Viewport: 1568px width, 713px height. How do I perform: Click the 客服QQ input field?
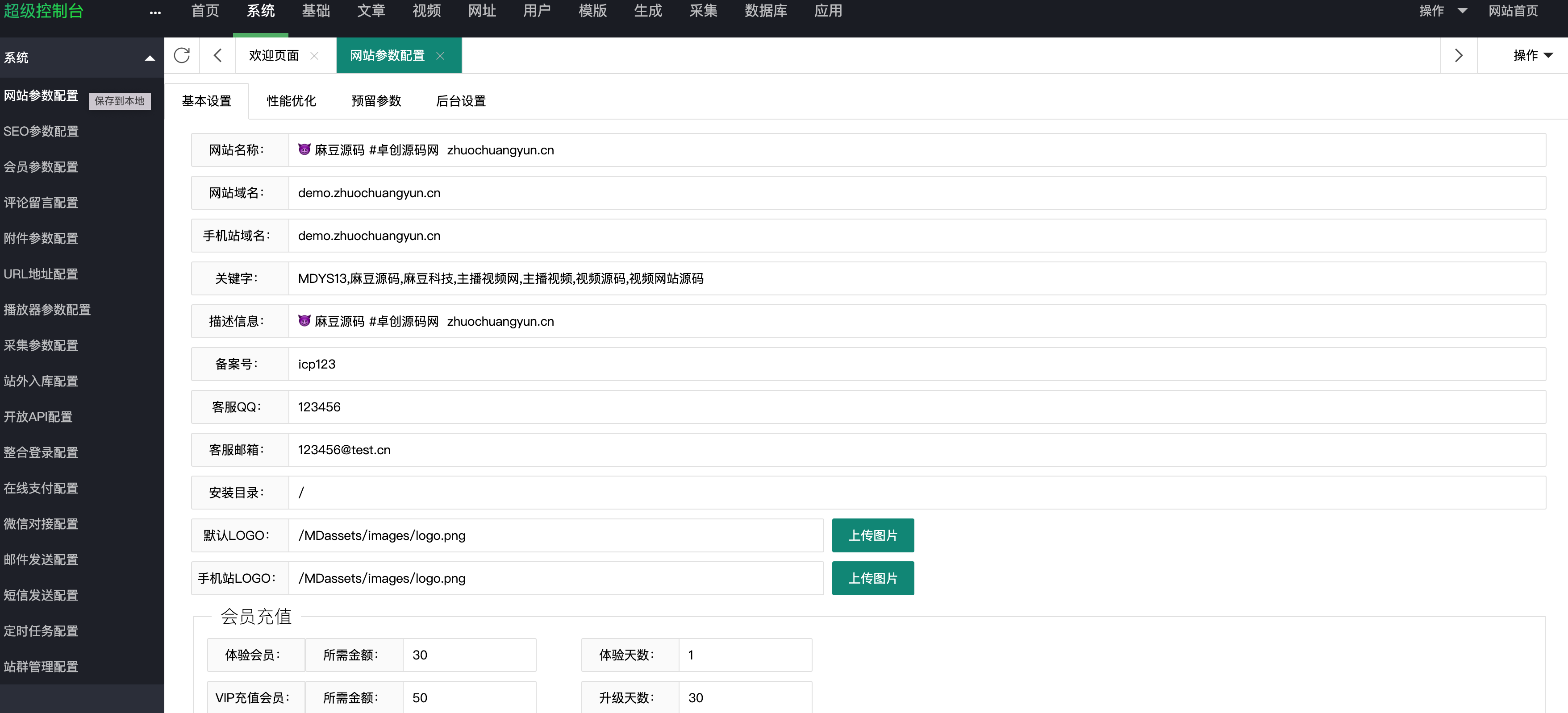917,407
